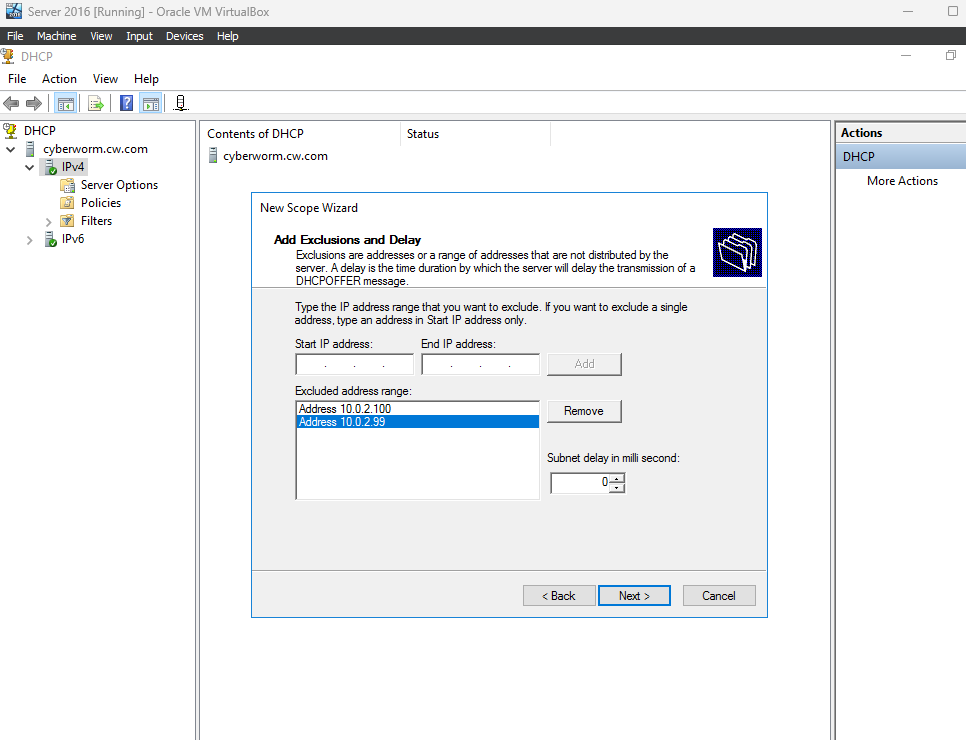Collapse the IPv4 tree node
The width and height of the screenshot is (966, 740).
[x=30, y=167]
